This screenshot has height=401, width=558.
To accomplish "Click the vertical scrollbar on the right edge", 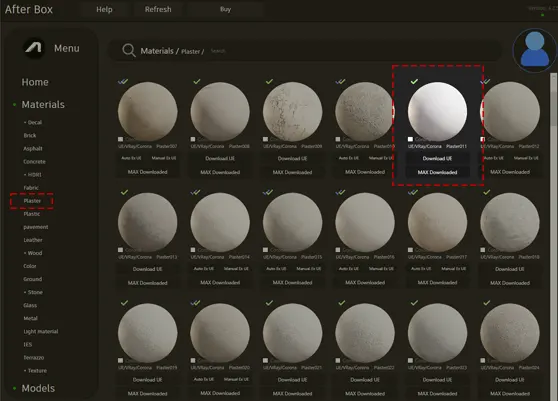I will 554,100.
